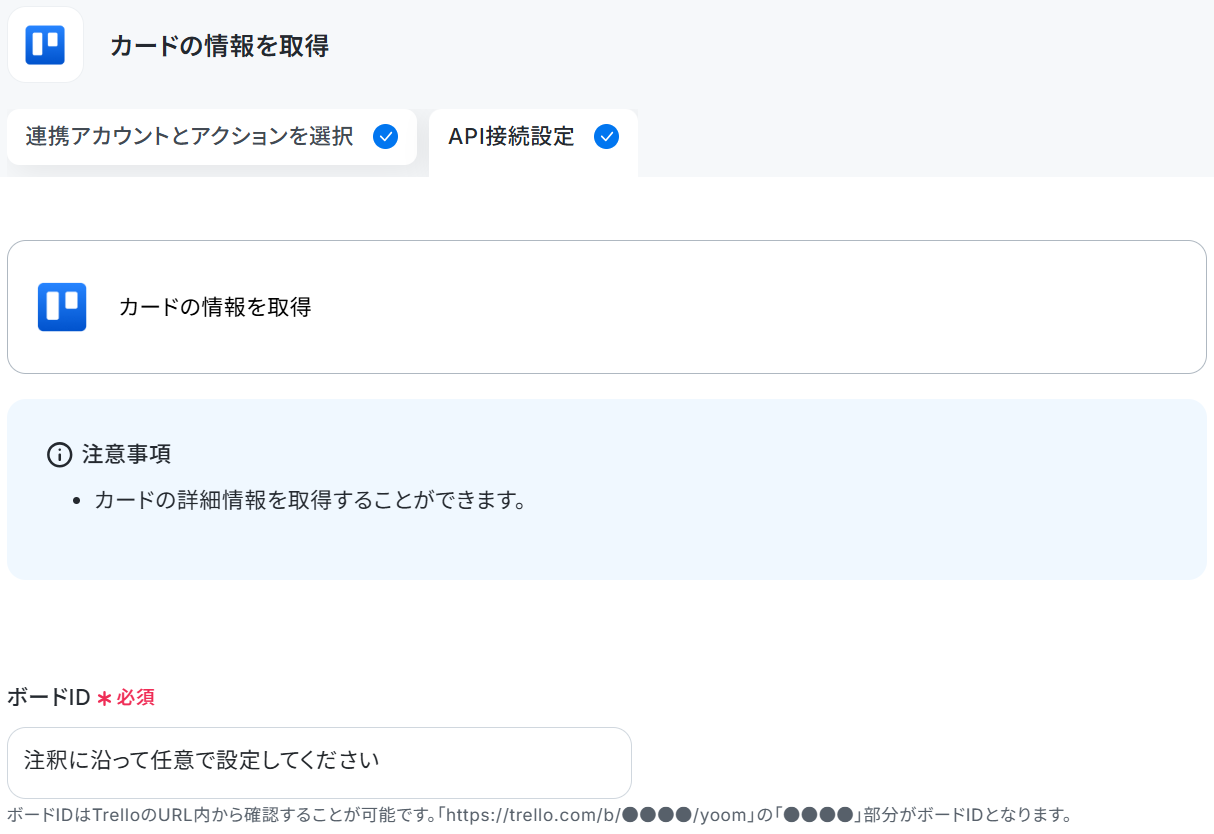1214x834 pixels.
Task: Click the red 必須 required marker
Action: tap(136, 697)
